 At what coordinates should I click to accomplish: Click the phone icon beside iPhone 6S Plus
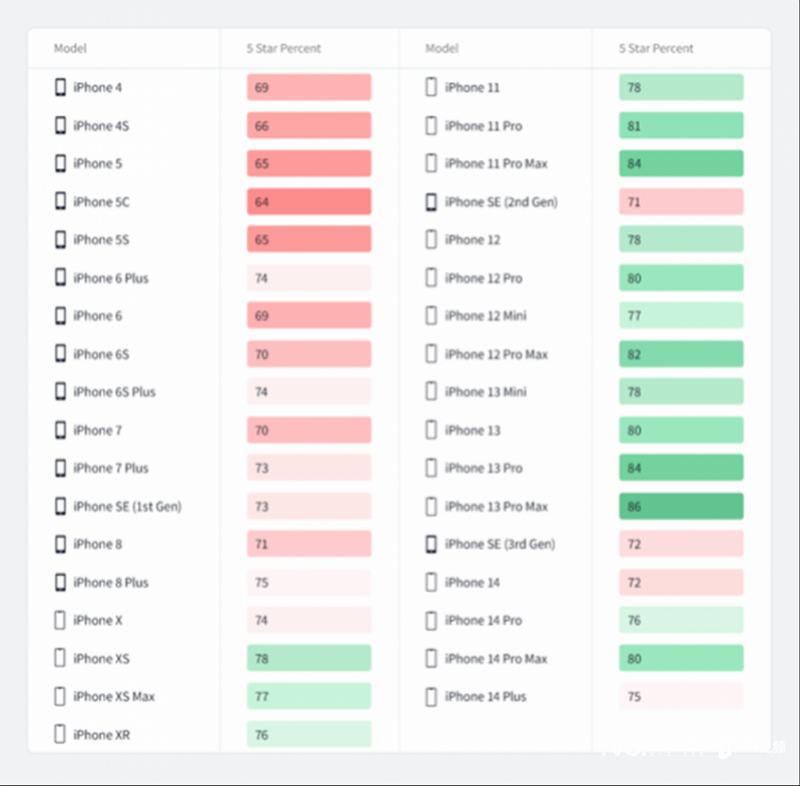click(60, 392)
